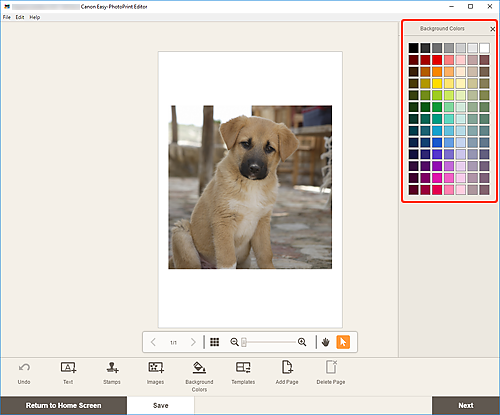Open the Templates tool

pos(243,373)
